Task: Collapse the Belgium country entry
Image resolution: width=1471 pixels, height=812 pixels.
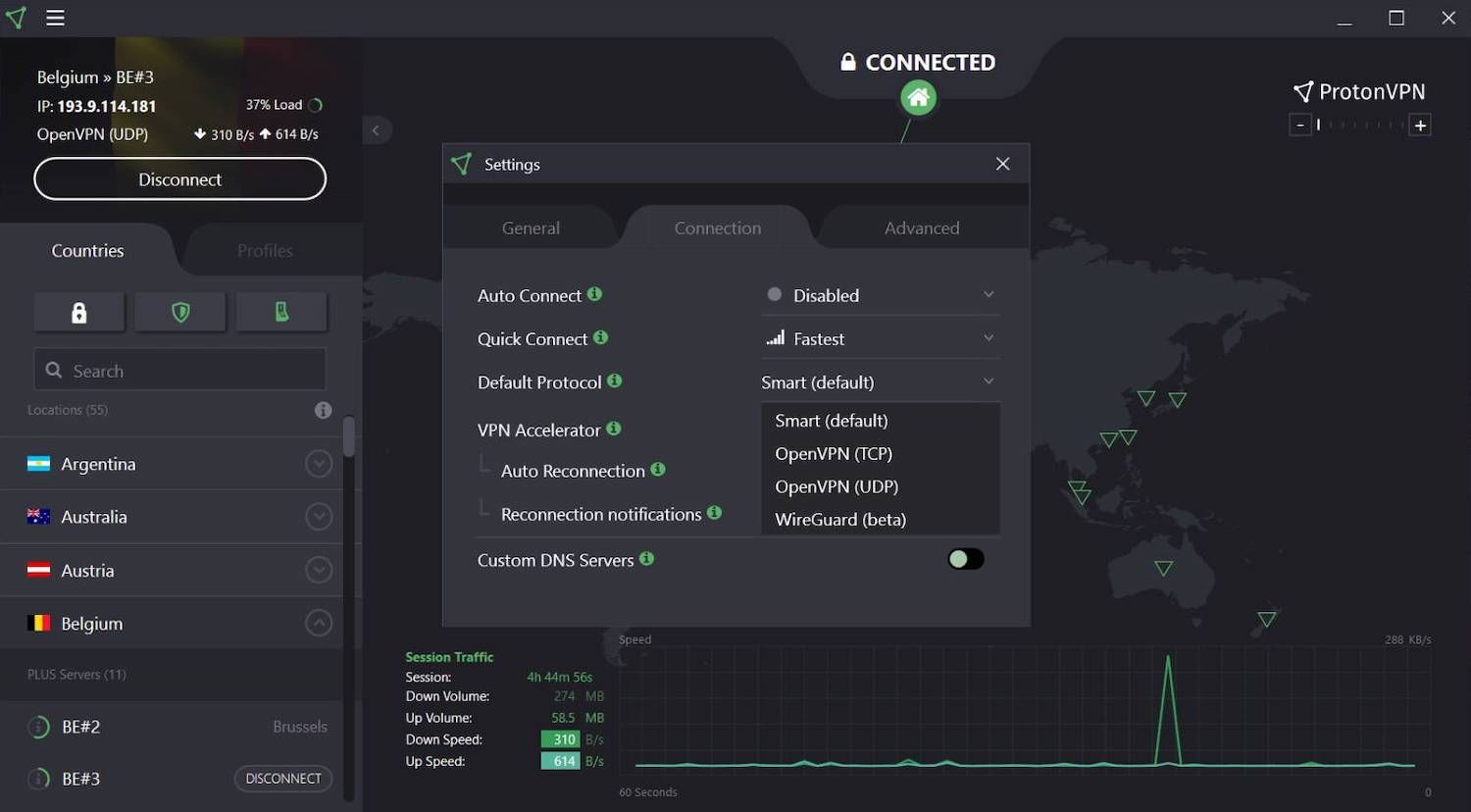Action: (x=319, y=622)
